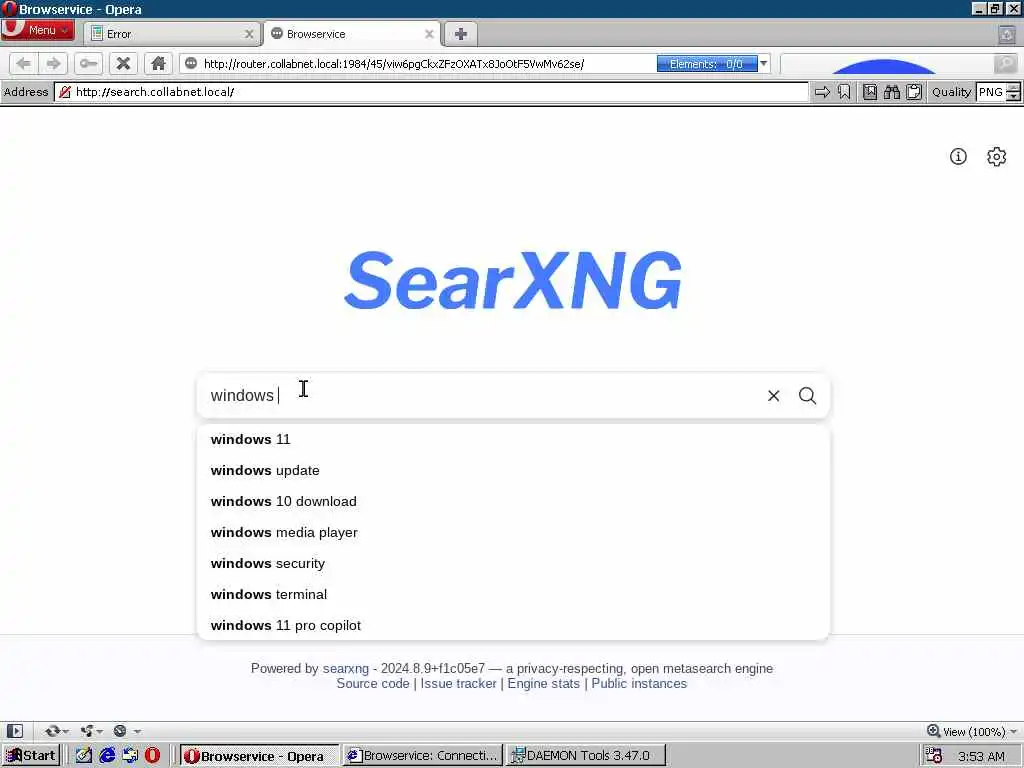Click the Browservice go arrow icon

[x=822, y=92]
